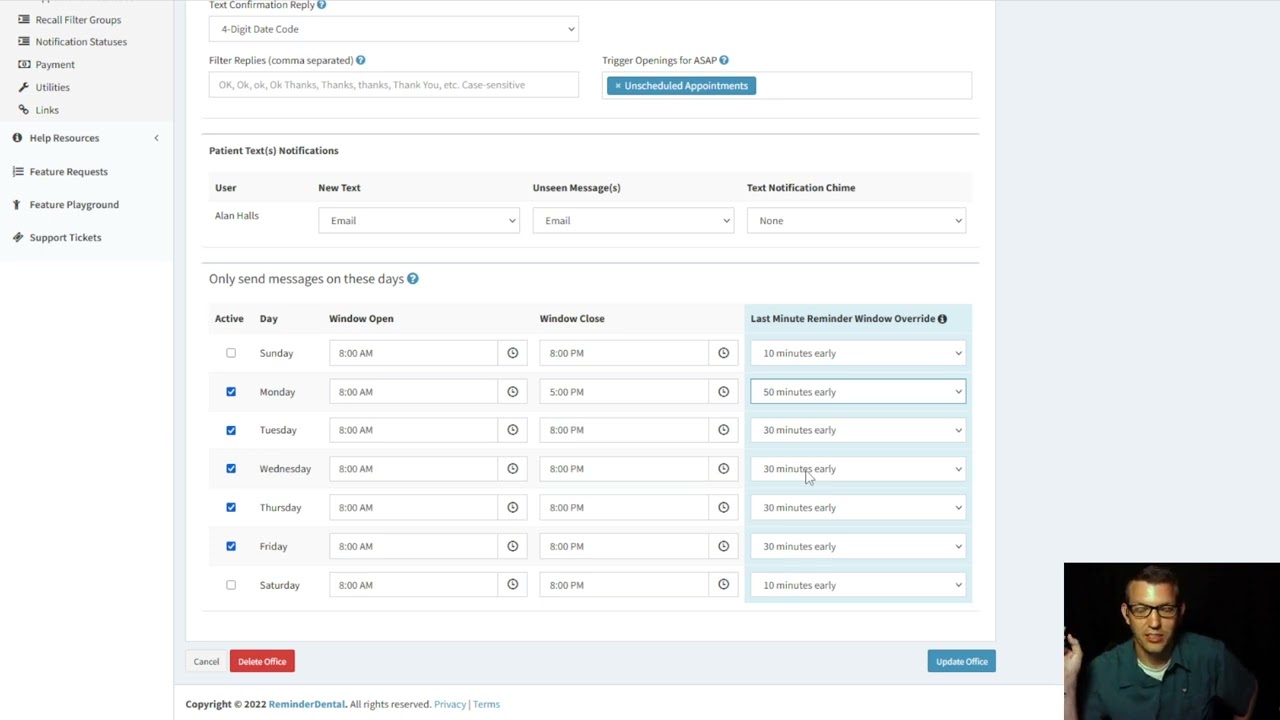
Task: Open the 4-Digit Date Code dropdown
Action: click(x=394, y=29)
